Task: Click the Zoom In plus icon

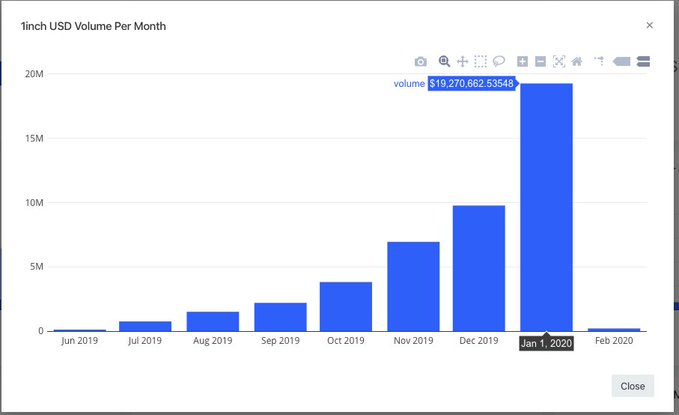Action: pyautogui.click(x=522, y=62)
